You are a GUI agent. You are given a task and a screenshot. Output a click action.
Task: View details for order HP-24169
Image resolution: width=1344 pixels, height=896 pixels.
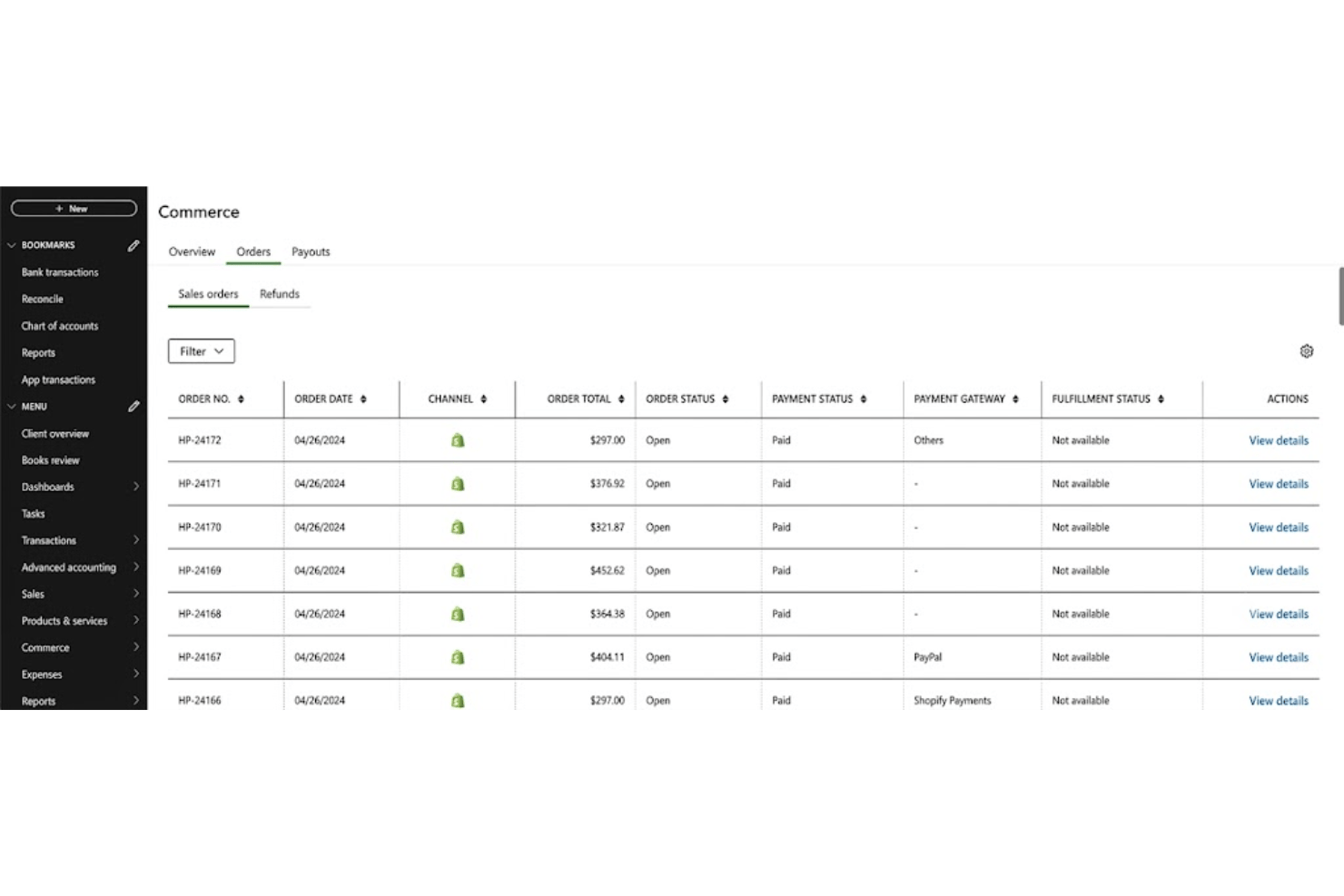pos(1279,571)
